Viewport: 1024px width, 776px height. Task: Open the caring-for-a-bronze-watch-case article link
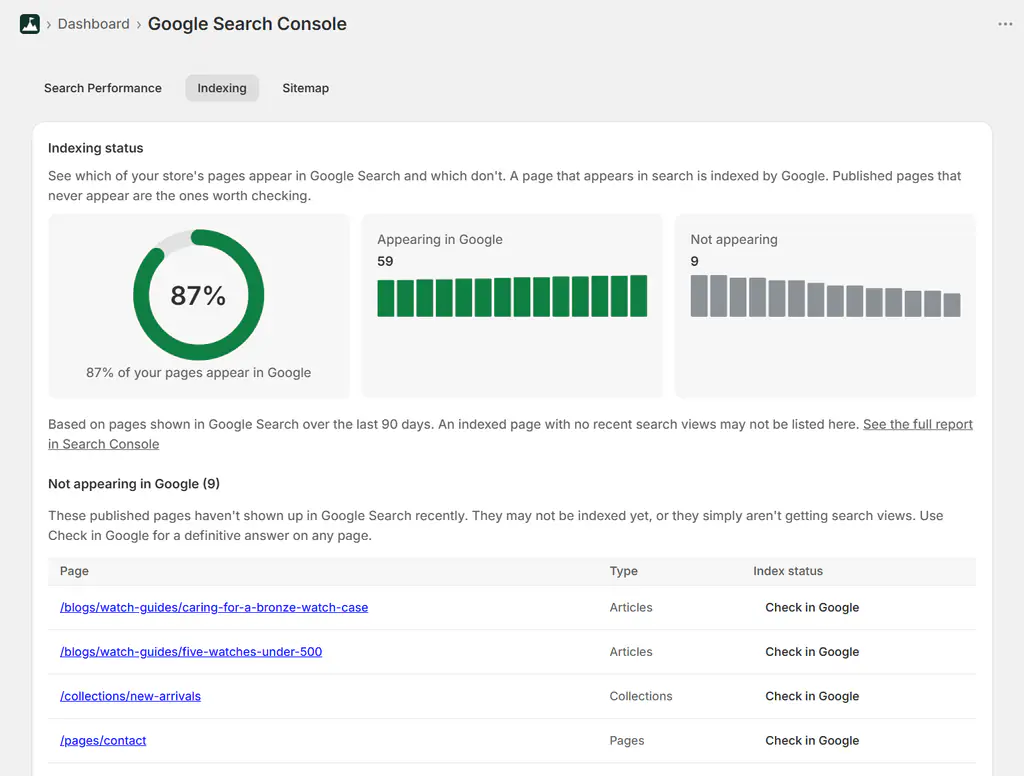[214, 607]
